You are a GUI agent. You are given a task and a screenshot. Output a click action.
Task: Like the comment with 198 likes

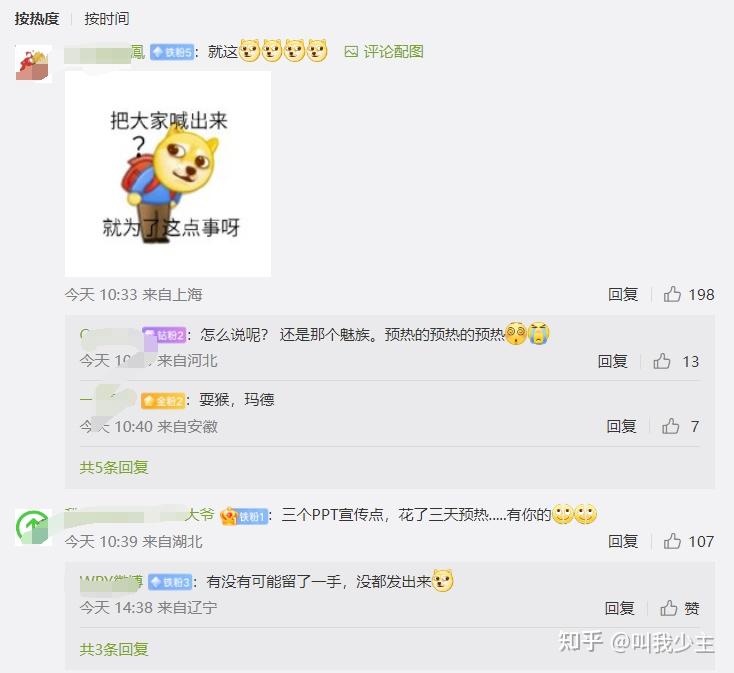672,294
